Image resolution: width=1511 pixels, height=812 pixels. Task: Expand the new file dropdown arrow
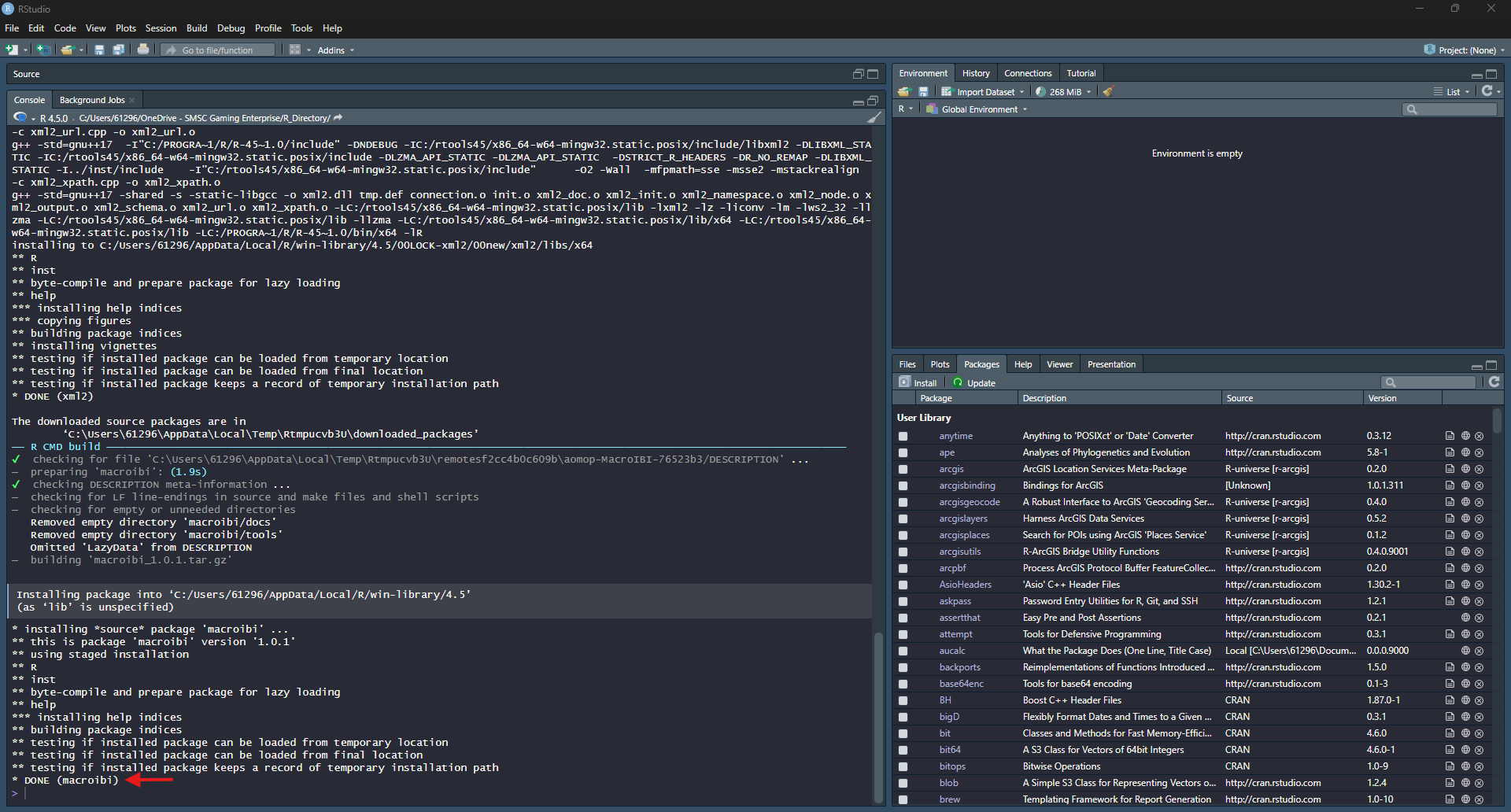pyautogui.click(x=25, y=50)
